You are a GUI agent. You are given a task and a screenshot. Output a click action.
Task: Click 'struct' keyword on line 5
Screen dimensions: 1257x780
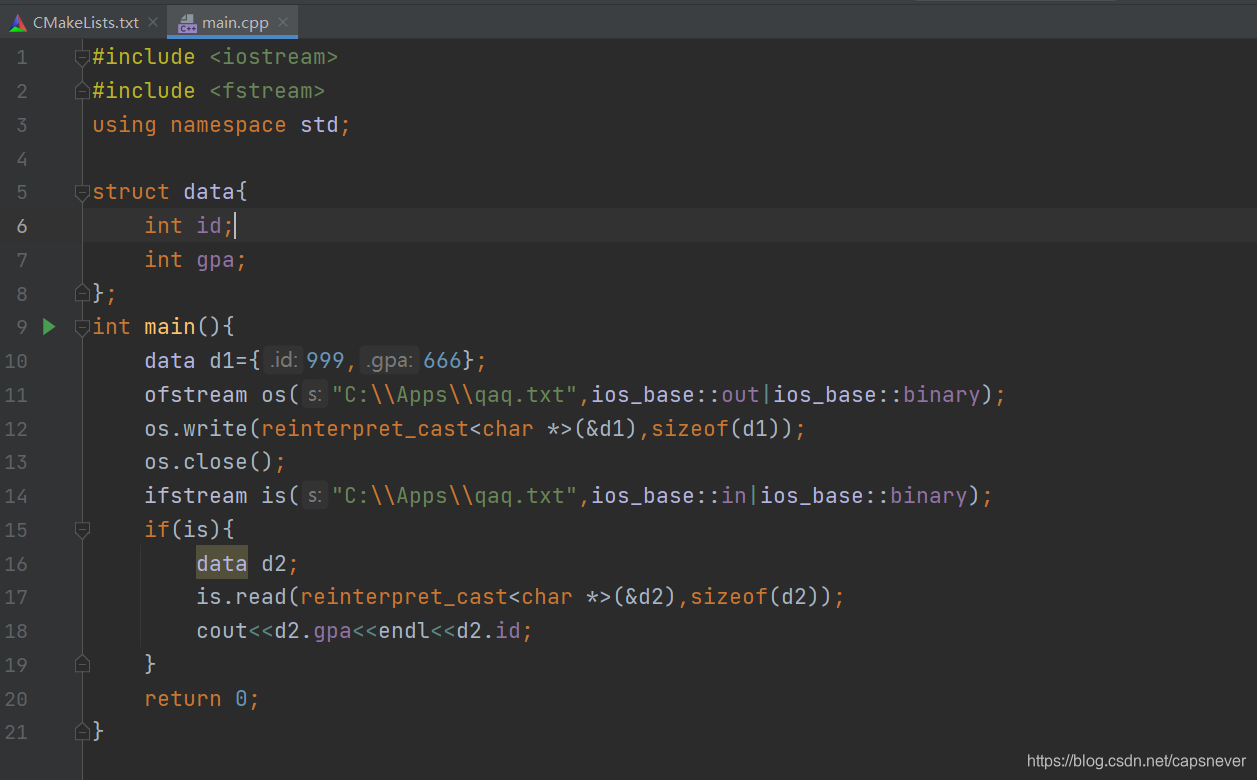pyautogui.click(x=131, y=192)
